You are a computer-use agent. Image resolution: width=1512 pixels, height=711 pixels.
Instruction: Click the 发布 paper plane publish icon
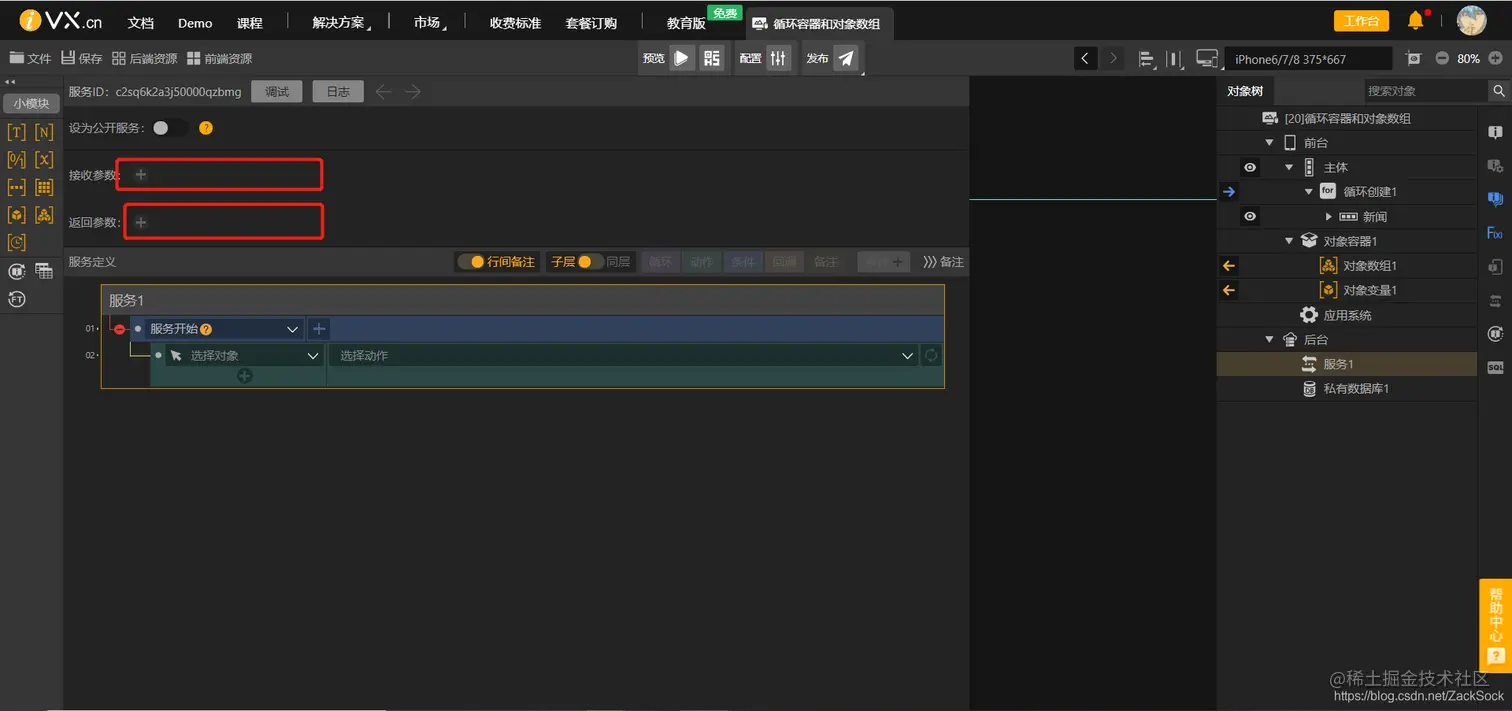tap(846, 58)
